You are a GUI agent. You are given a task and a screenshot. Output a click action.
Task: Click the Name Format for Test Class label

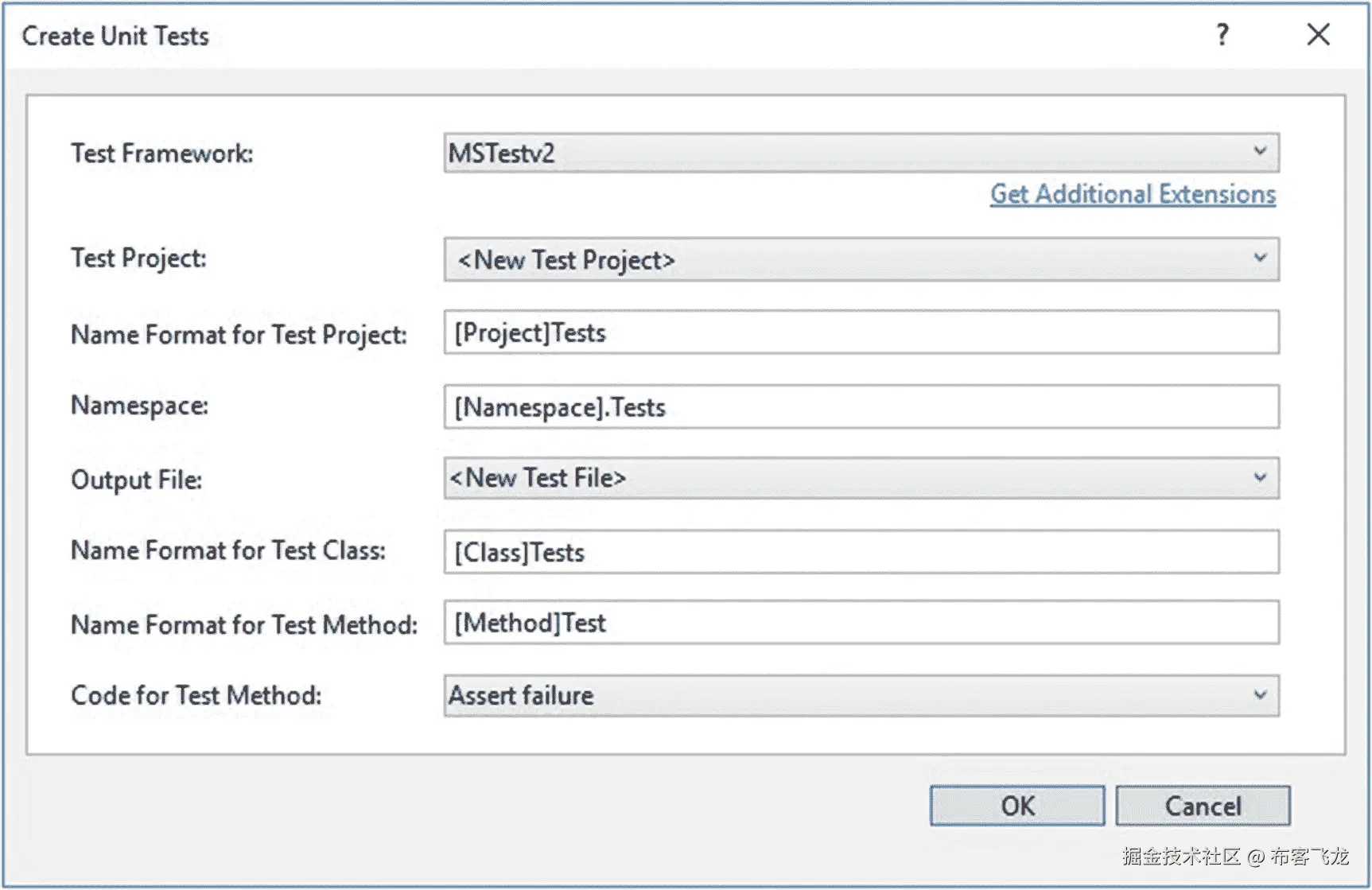tap(228, 550)
